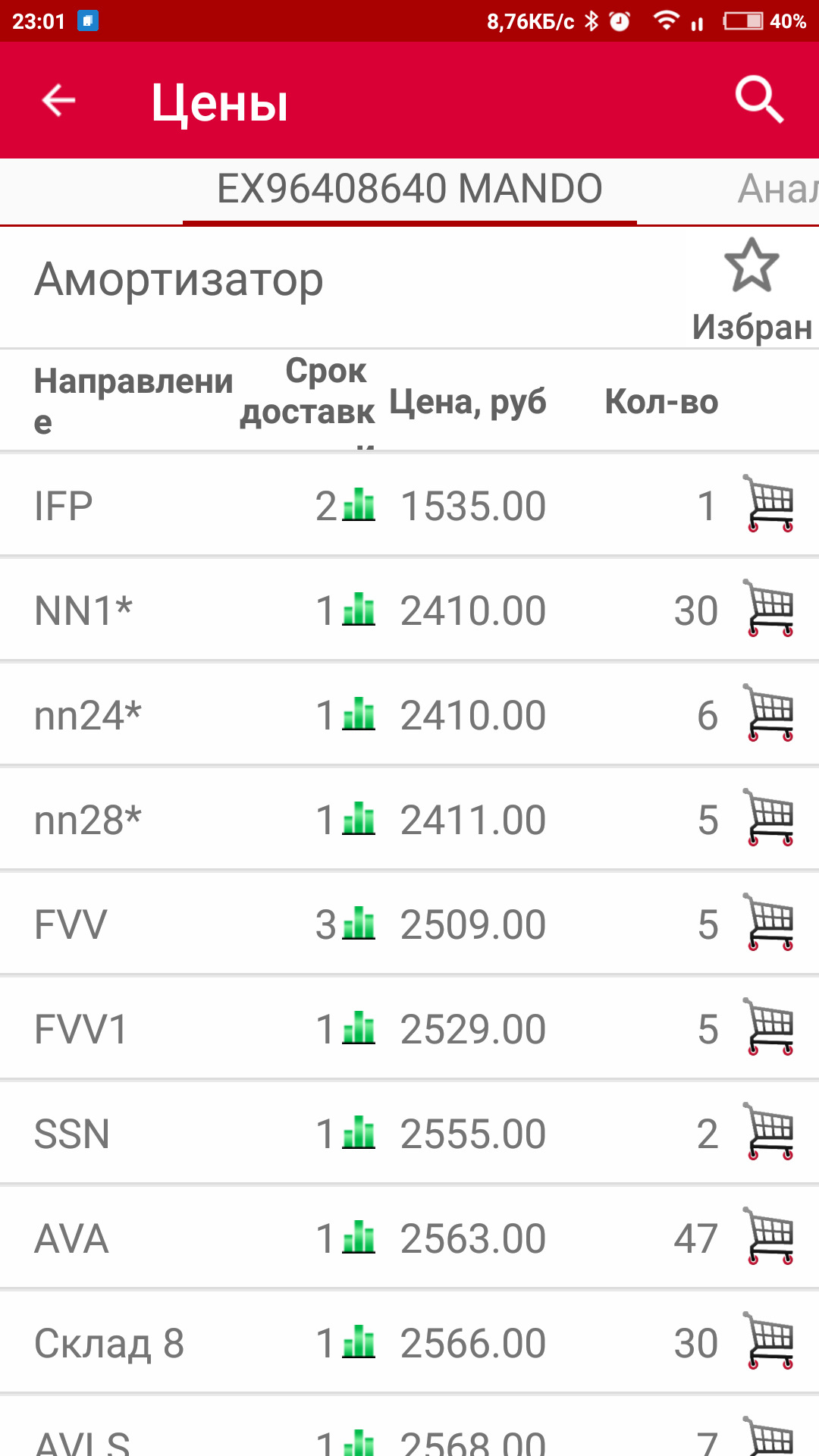Tap the back arrow in header
This screenshot has width=819, height=1456.
coord(58,100)
